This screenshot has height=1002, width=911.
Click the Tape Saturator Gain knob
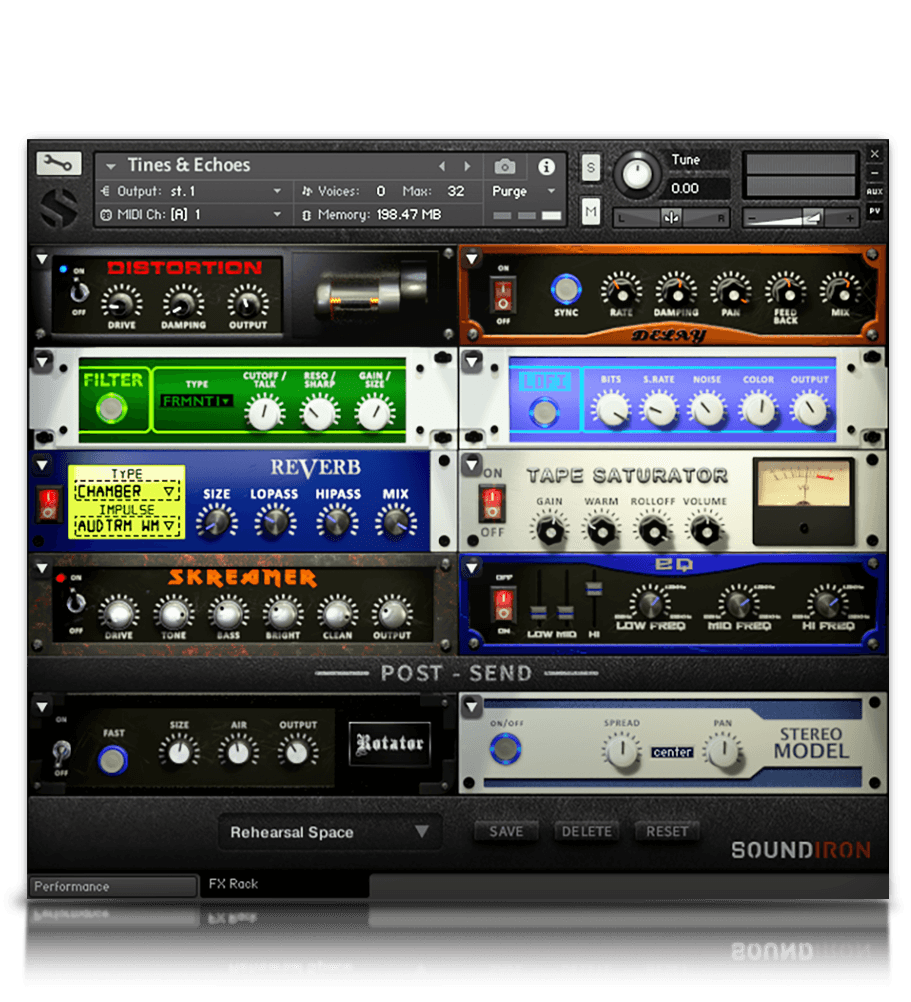(549, 530)
